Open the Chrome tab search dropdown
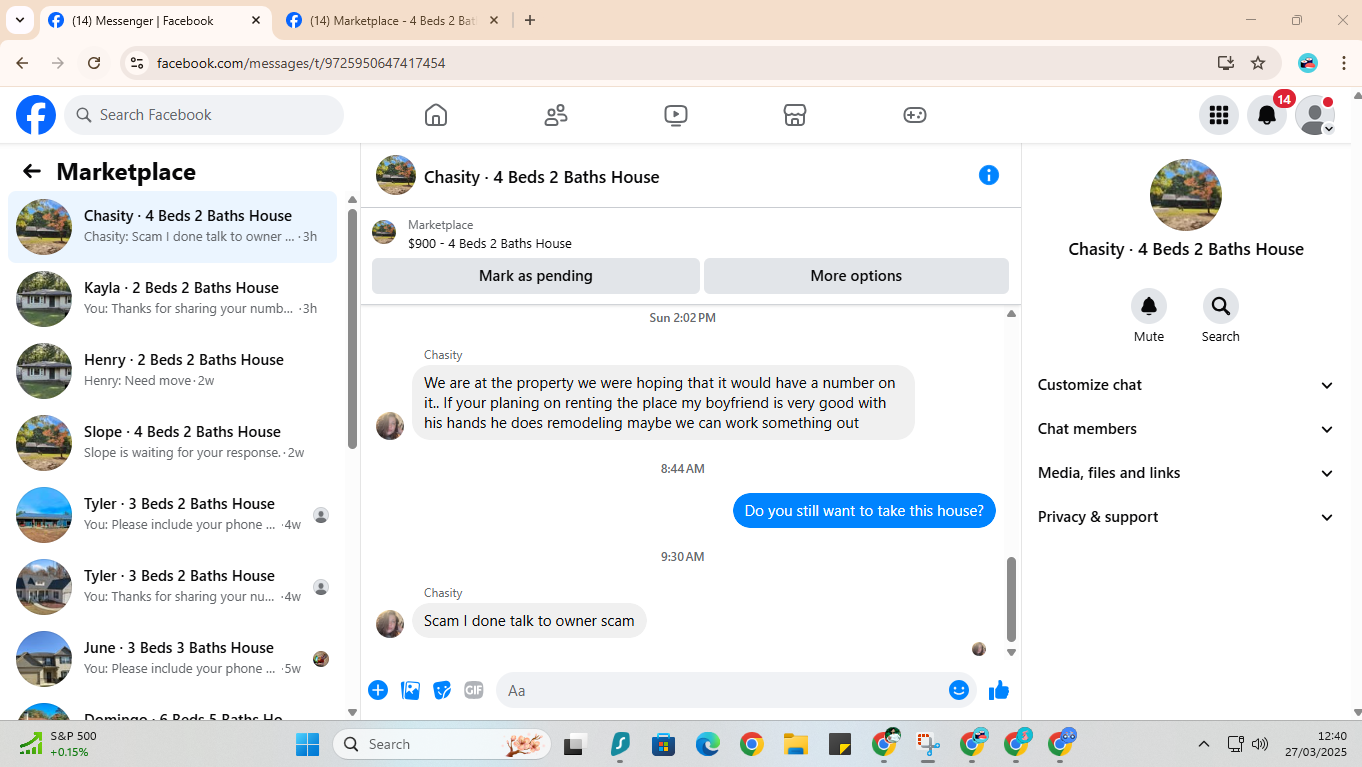The width and height of the screenshot is (1362, 767). (x=19, y=20)
